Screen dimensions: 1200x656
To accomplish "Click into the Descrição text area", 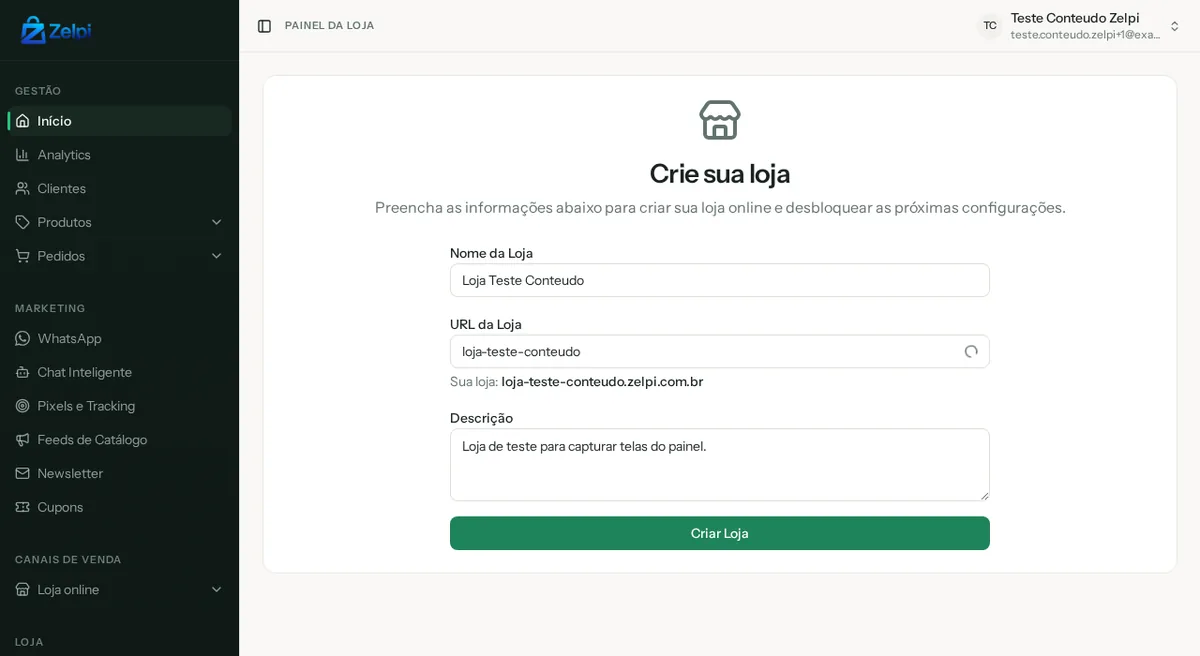I will click(720, 465).
